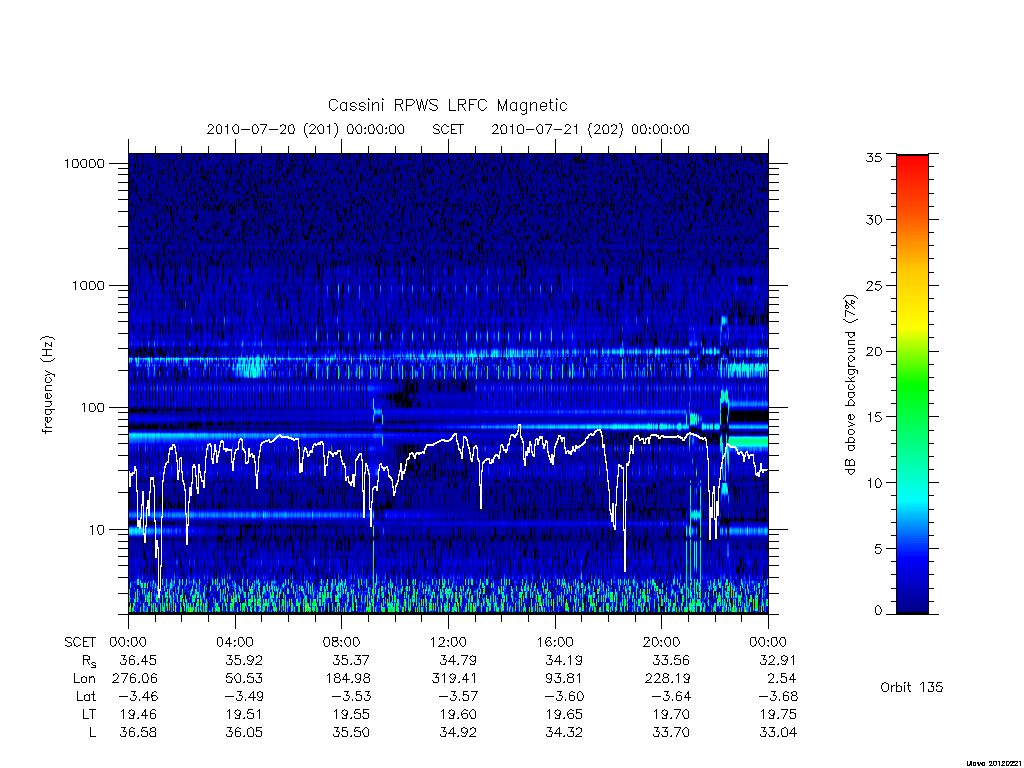
Task: Click the 100 frequency tick label
Action: pos(92,408)
